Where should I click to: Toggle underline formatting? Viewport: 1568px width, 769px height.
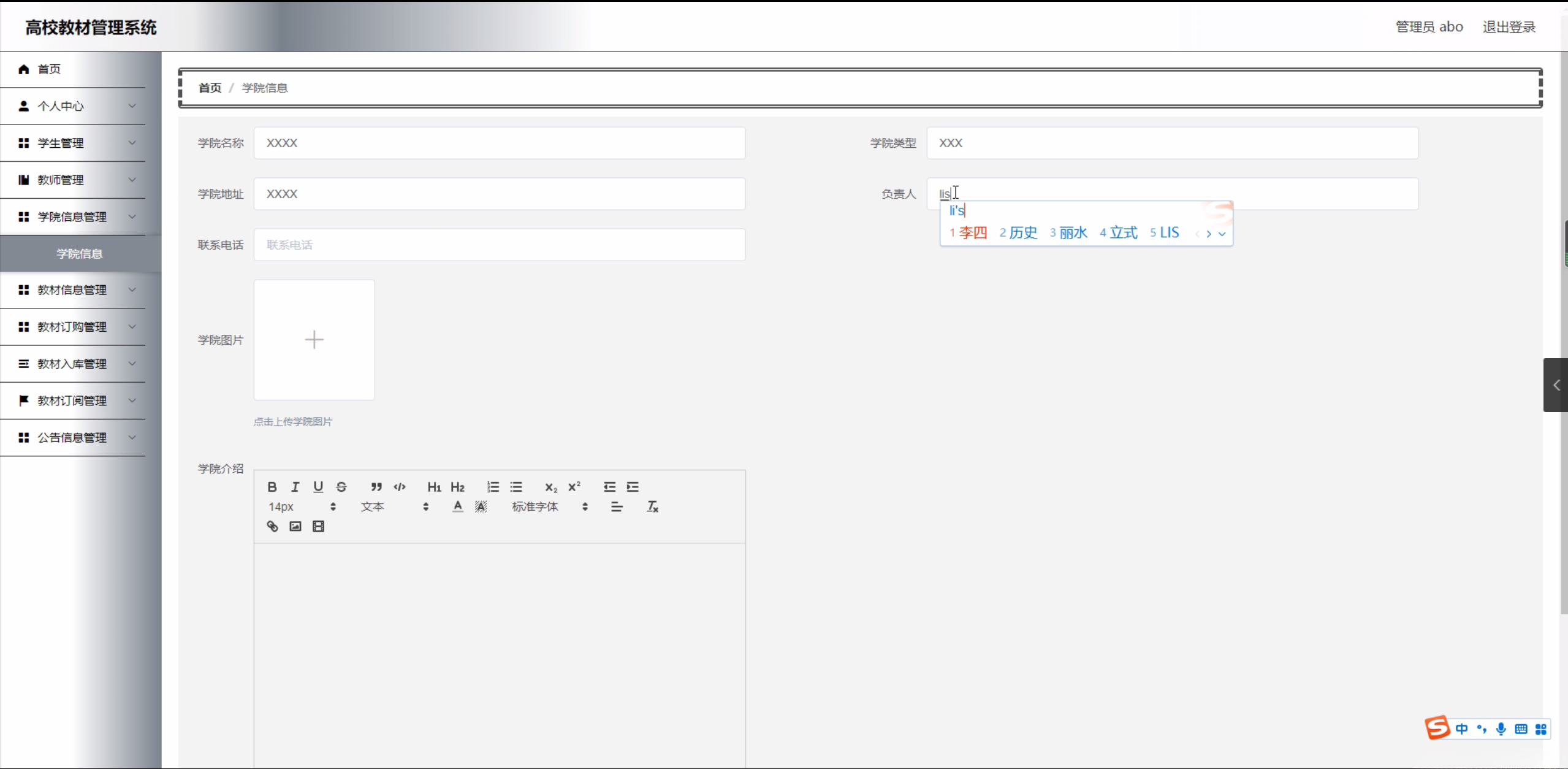point(318,487)
